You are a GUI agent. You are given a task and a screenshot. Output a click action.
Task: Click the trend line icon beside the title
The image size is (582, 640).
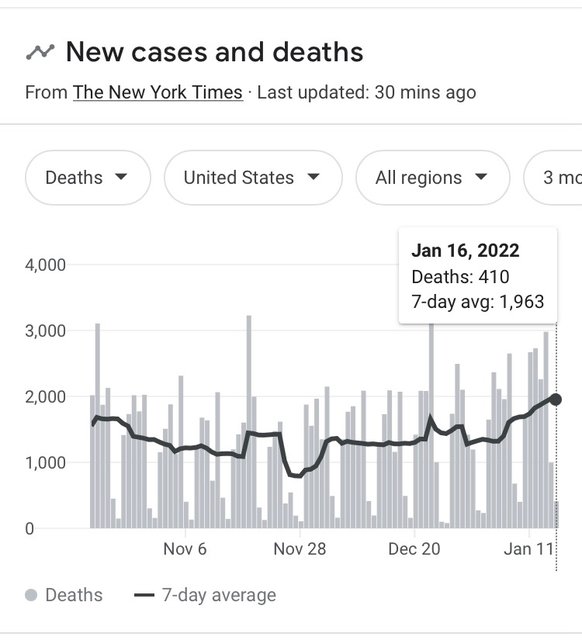click(40, 52)
